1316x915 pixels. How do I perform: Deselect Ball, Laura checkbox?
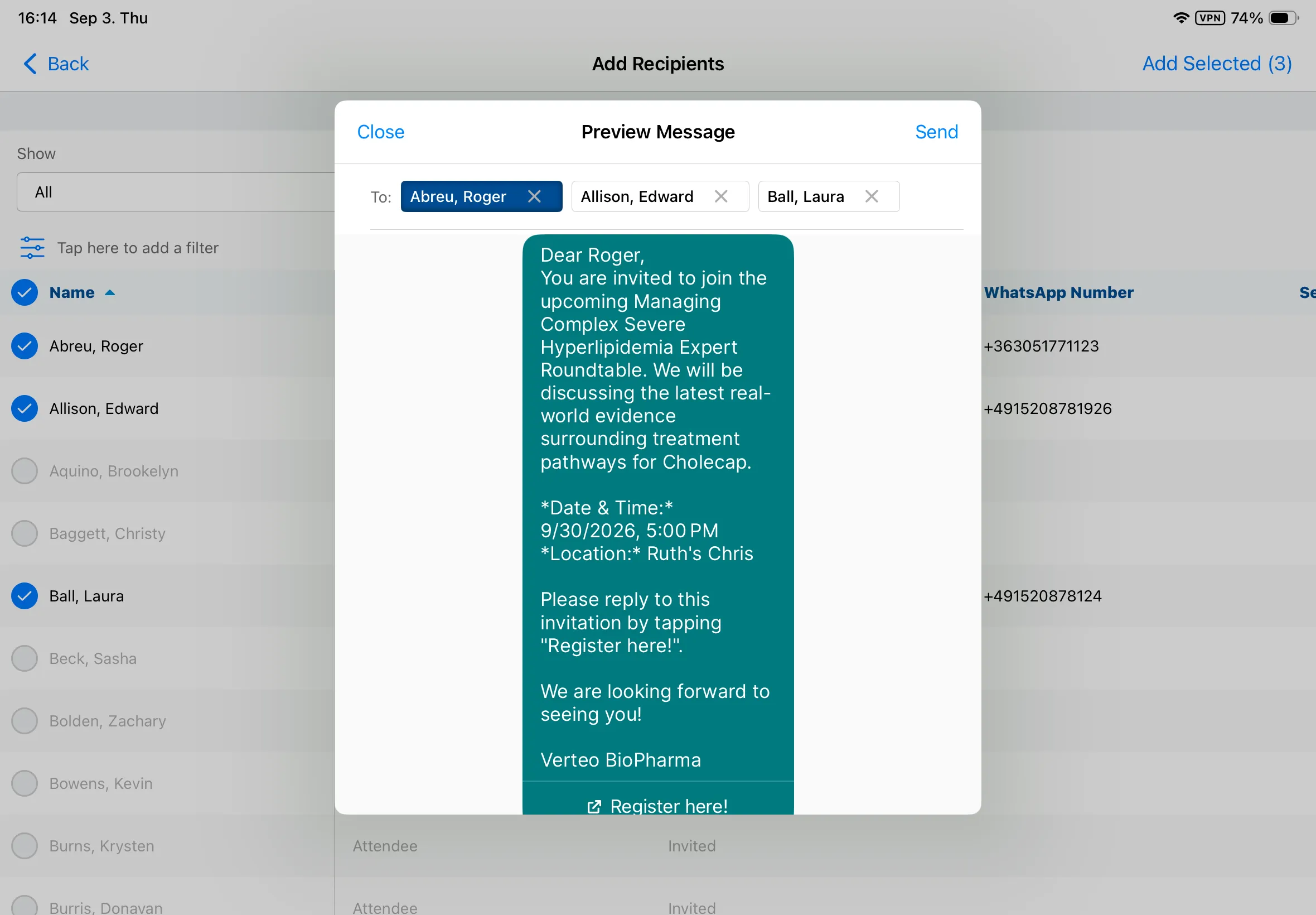click(25, 596)
